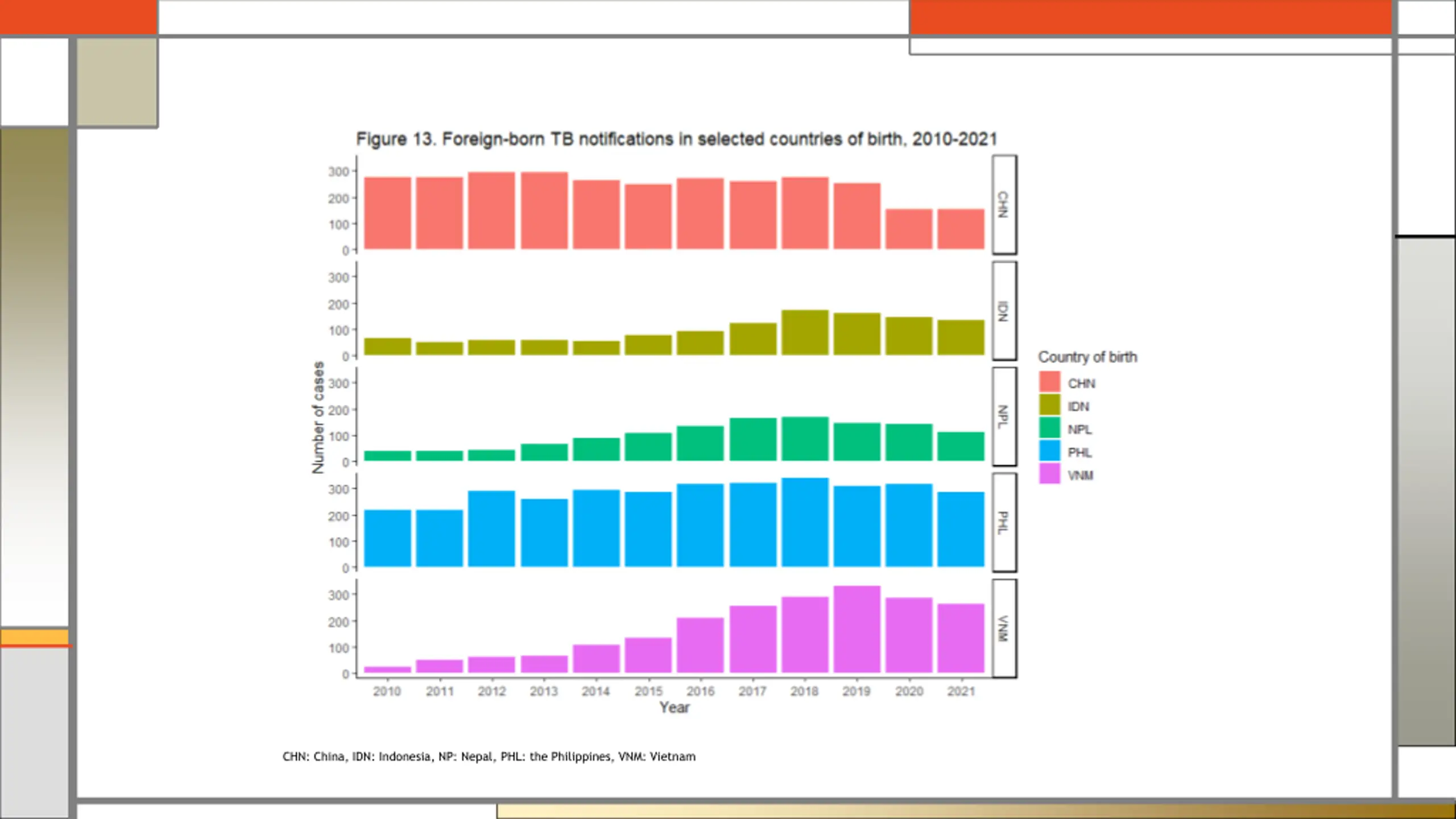Click the Country of birth legend title

pos(1087,357)
